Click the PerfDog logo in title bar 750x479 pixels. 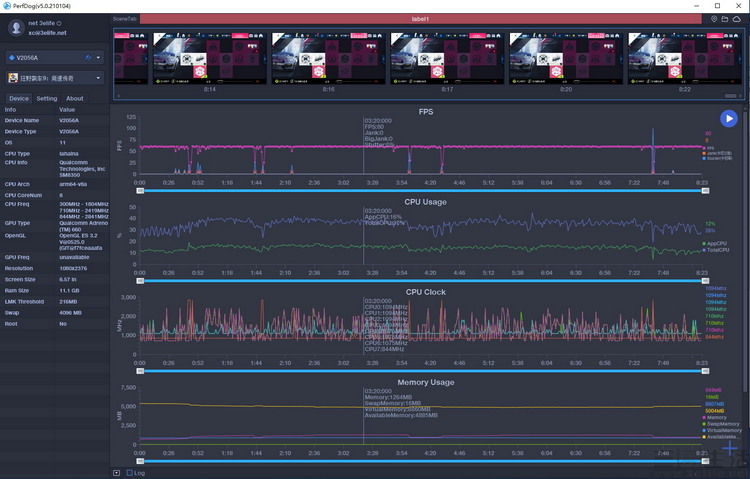(x=7, y=6)
